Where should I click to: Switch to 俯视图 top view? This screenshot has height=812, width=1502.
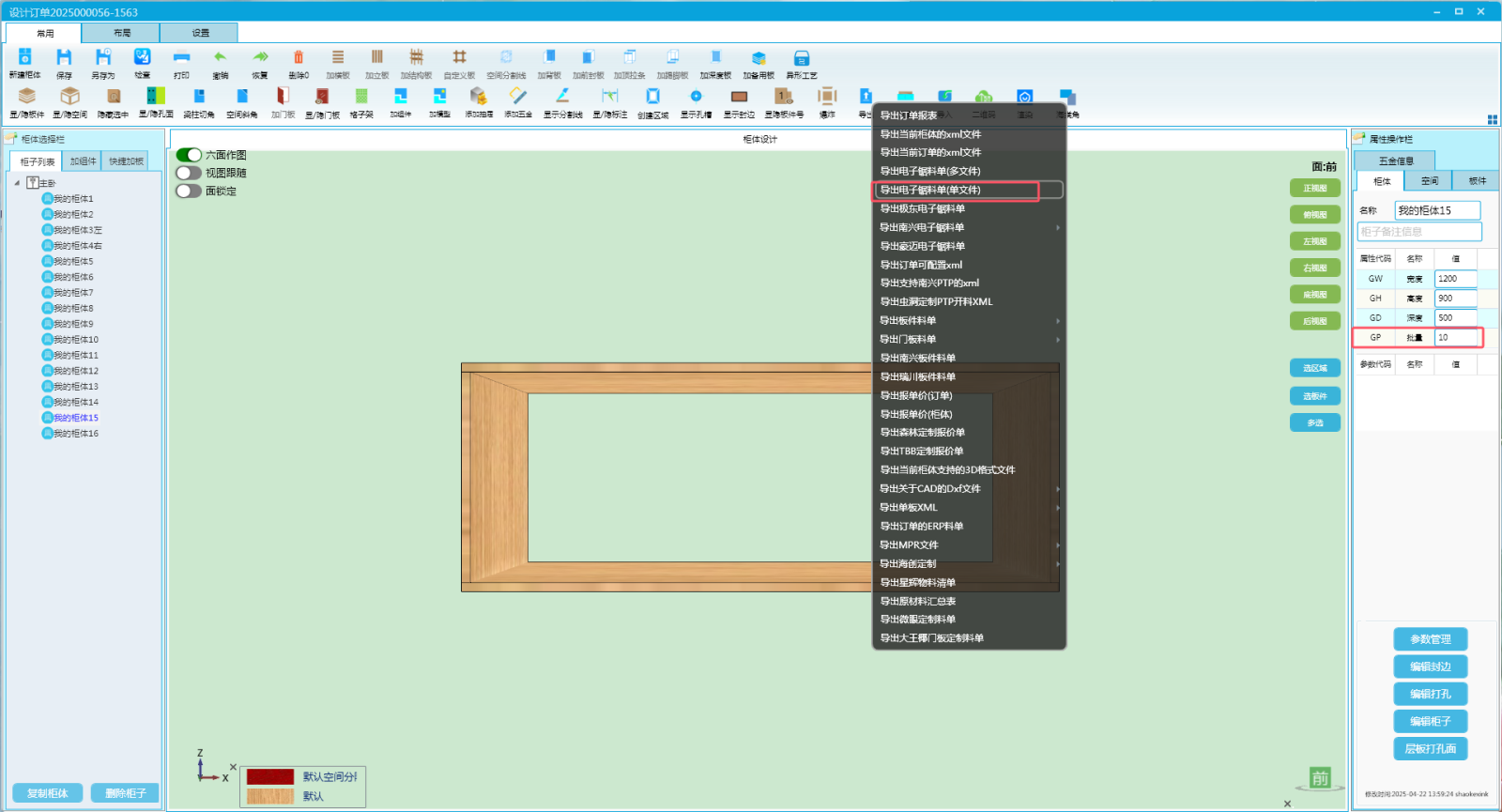1315,215
